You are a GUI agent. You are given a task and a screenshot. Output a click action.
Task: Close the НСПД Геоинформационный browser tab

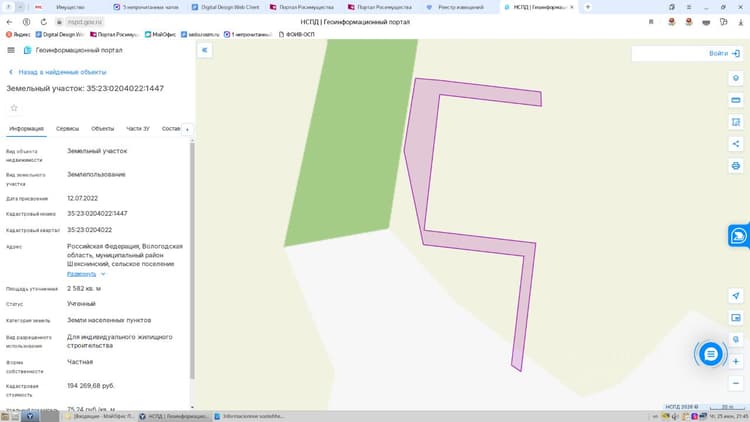[572, 7]
